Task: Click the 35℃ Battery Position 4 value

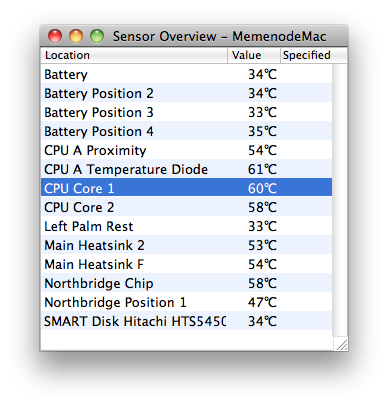Action: pos(262,131)
